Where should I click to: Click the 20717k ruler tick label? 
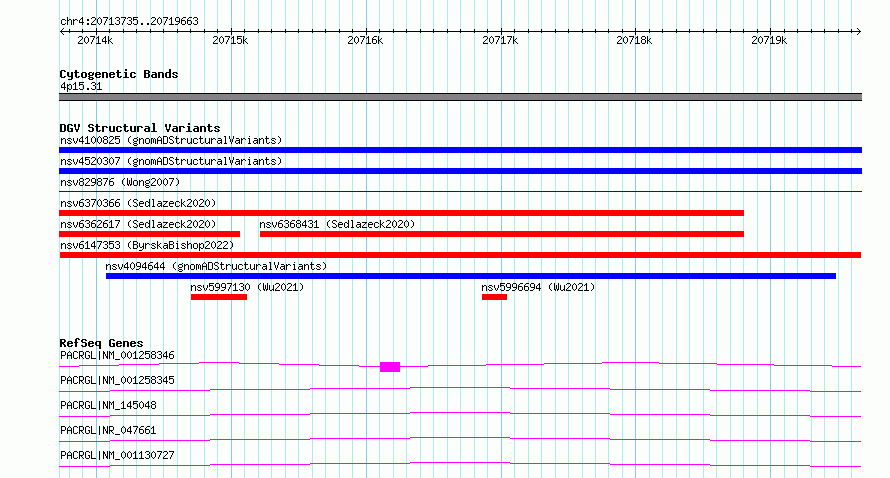pos(500,40)
